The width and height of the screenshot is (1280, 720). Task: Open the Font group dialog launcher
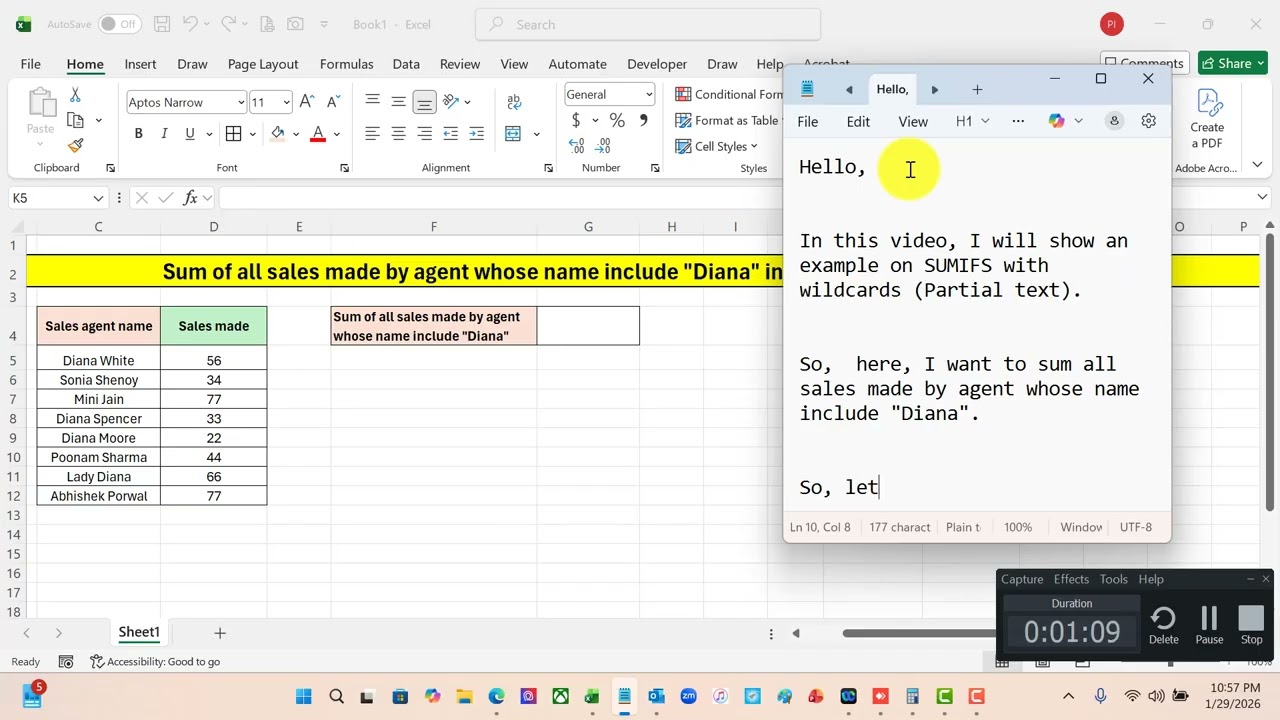pyautogui.click(x=344, y=168)
